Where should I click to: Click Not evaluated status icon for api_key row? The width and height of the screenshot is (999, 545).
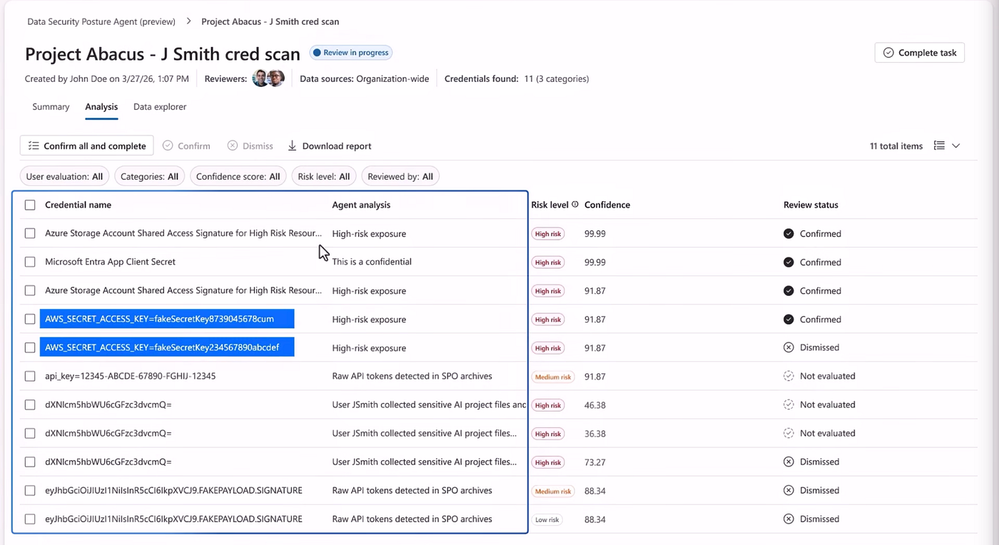(x=789, y=377)
